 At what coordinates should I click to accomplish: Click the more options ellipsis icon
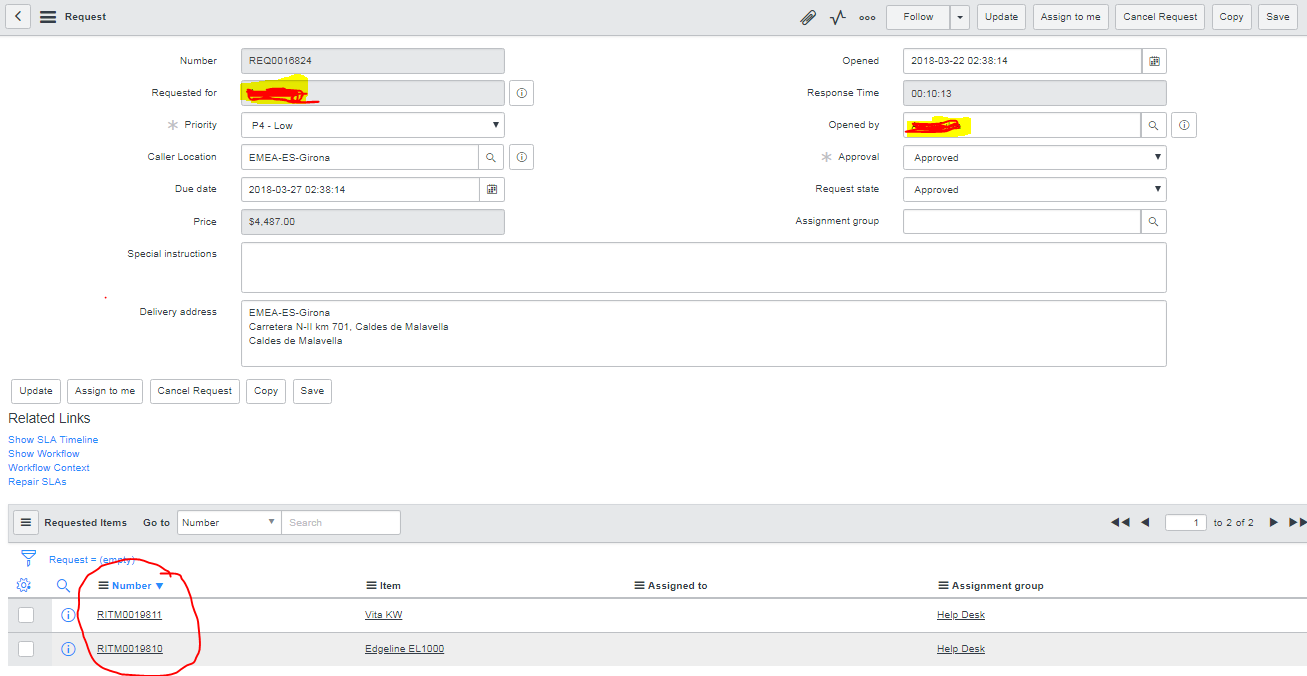coord(866,17)
